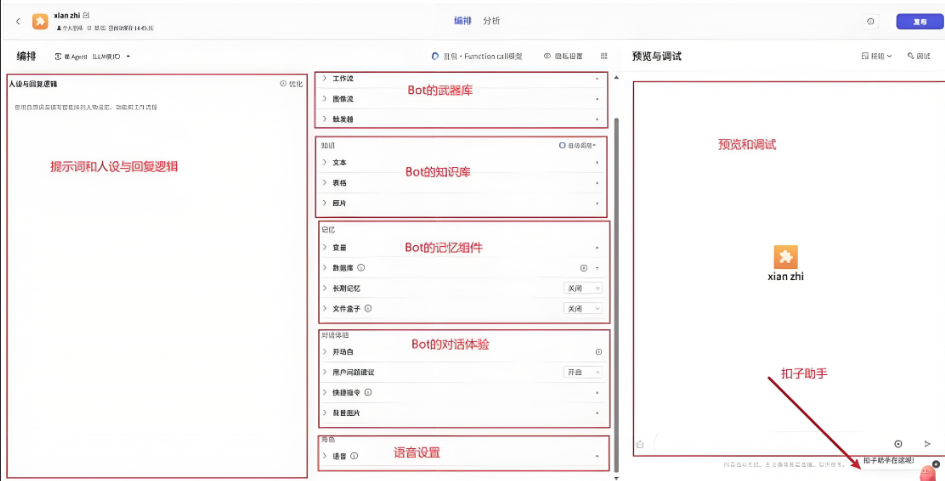Viewport: 945px width, 481px height.
Task: Add a 文本 knowledge item
Action: 597,163
